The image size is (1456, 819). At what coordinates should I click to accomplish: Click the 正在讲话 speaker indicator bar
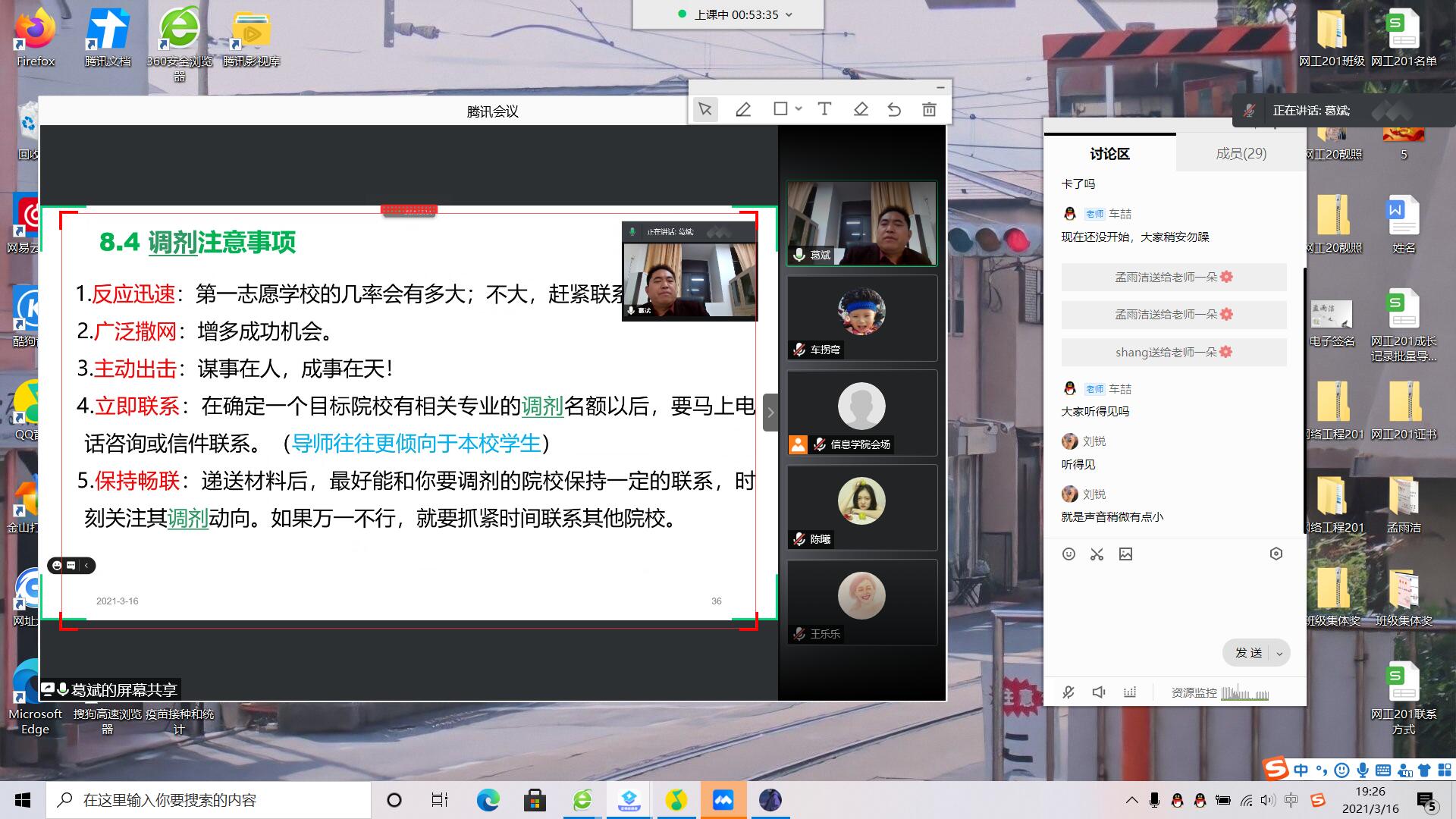point(1344,111)
